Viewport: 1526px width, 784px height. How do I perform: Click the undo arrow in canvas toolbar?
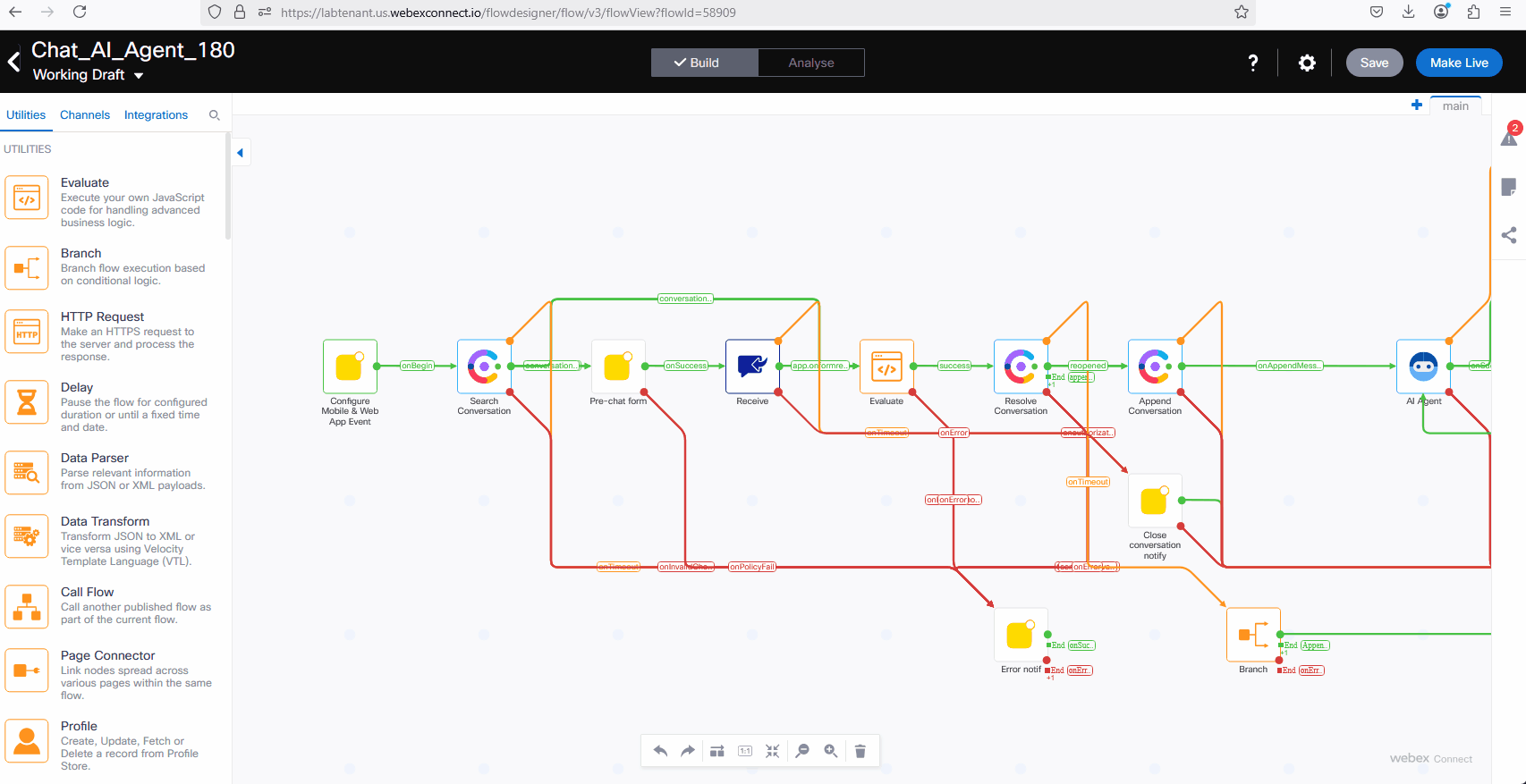pos(660,751)
